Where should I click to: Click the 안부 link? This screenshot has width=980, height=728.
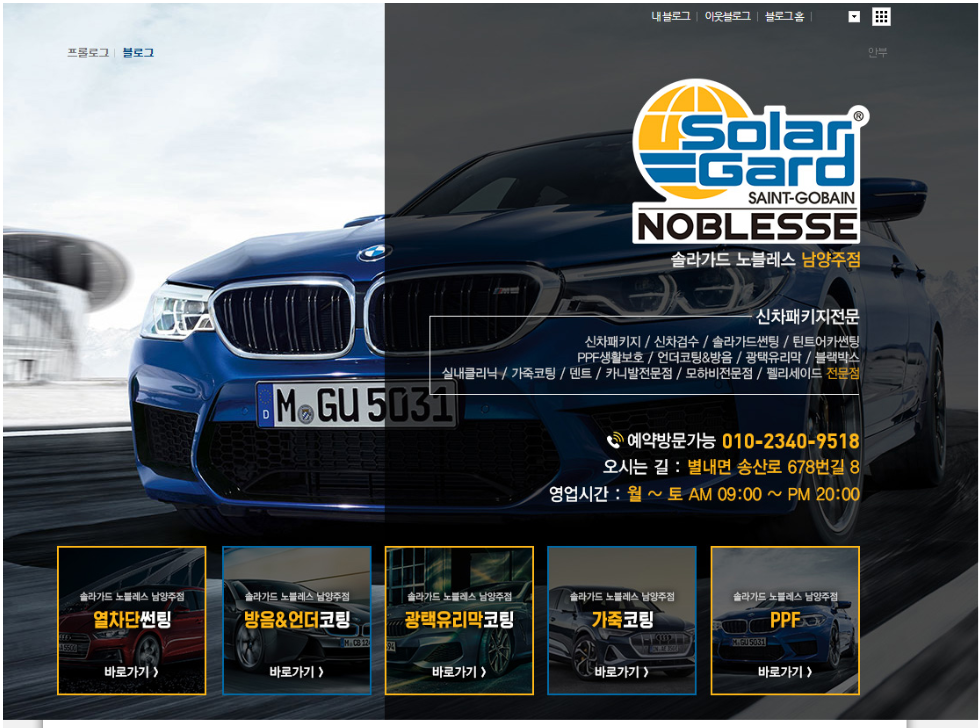point(878,52)
